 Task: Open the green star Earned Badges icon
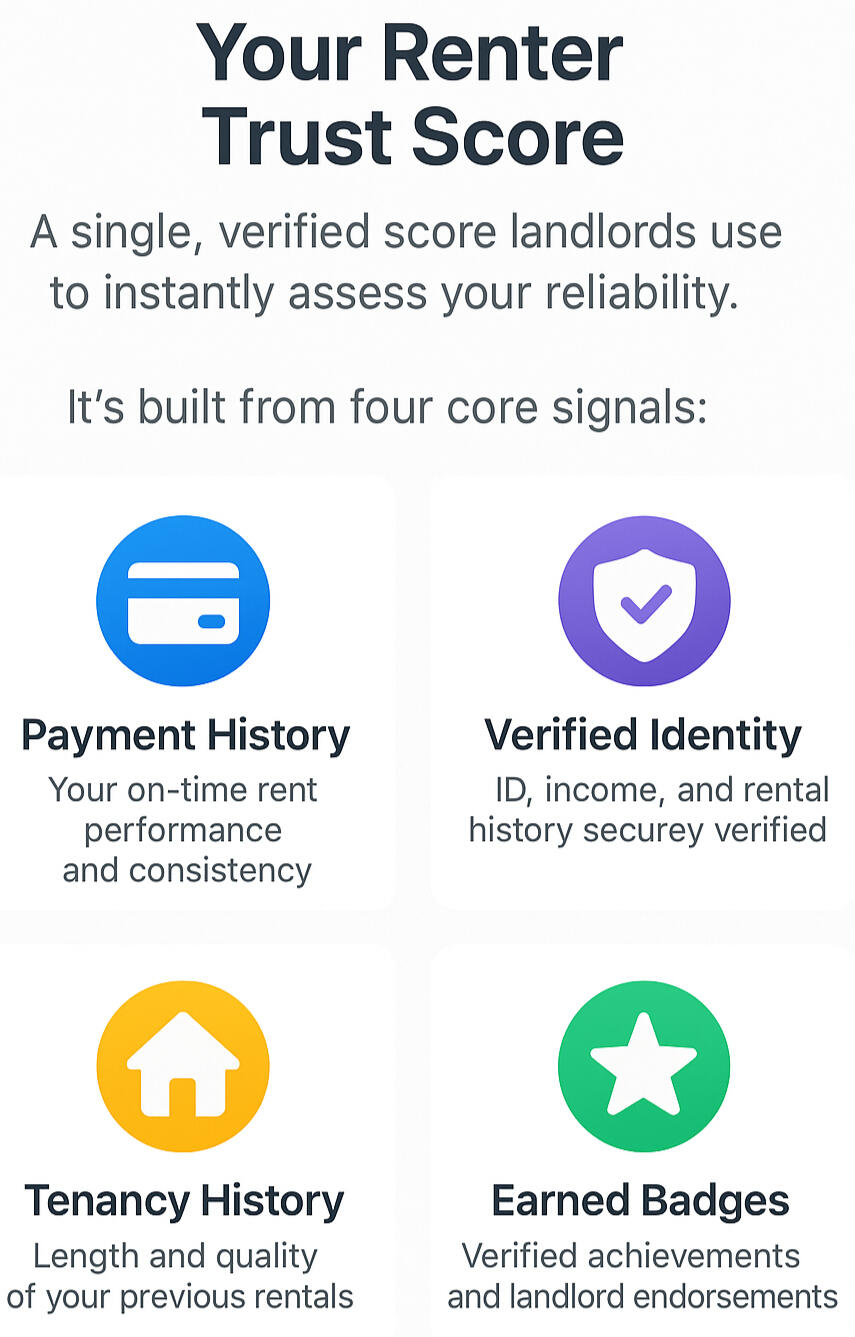(x=644, y=1066)
